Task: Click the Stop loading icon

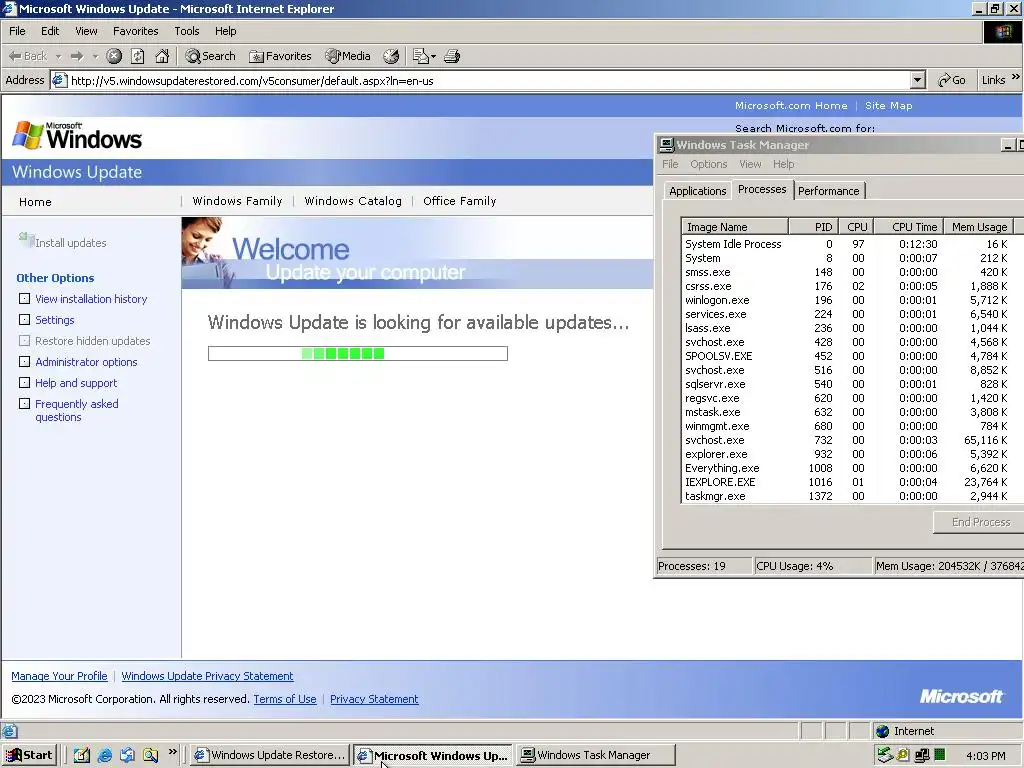Action: (x=114, y=56)
